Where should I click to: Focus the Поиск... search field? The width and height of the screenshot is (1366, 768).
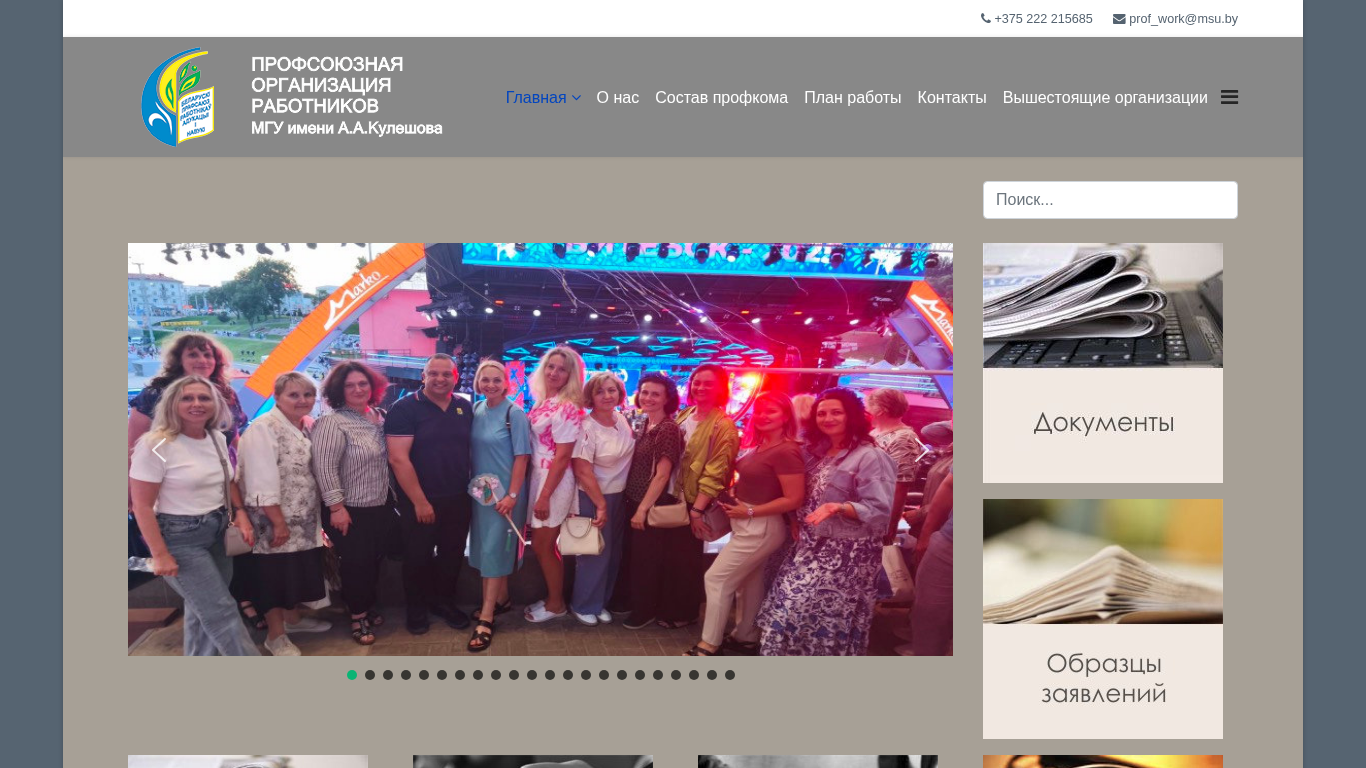(1110, 200)
